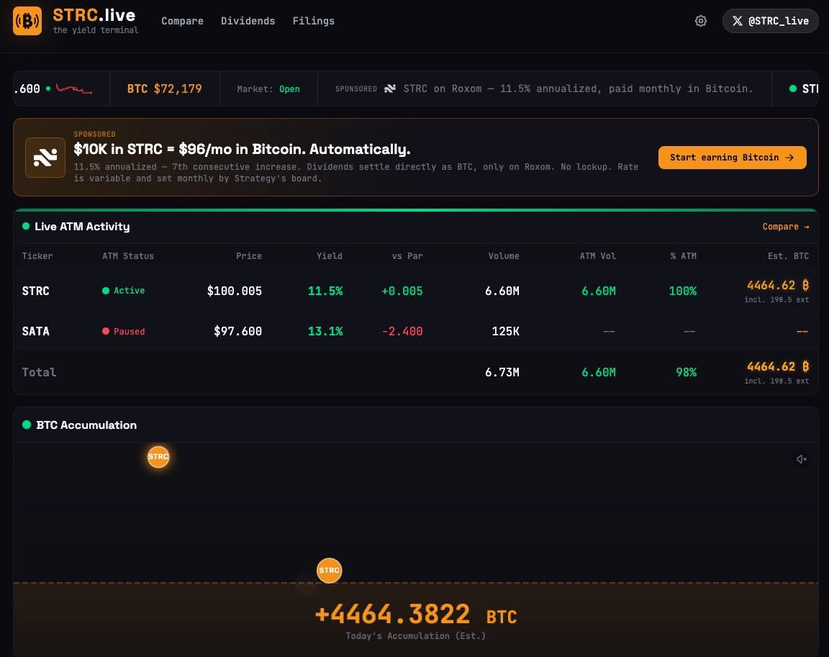Screen dimensions: 829x657
Task: Click the sponsored STRC on Roxom ticker text
Action: 578,89
